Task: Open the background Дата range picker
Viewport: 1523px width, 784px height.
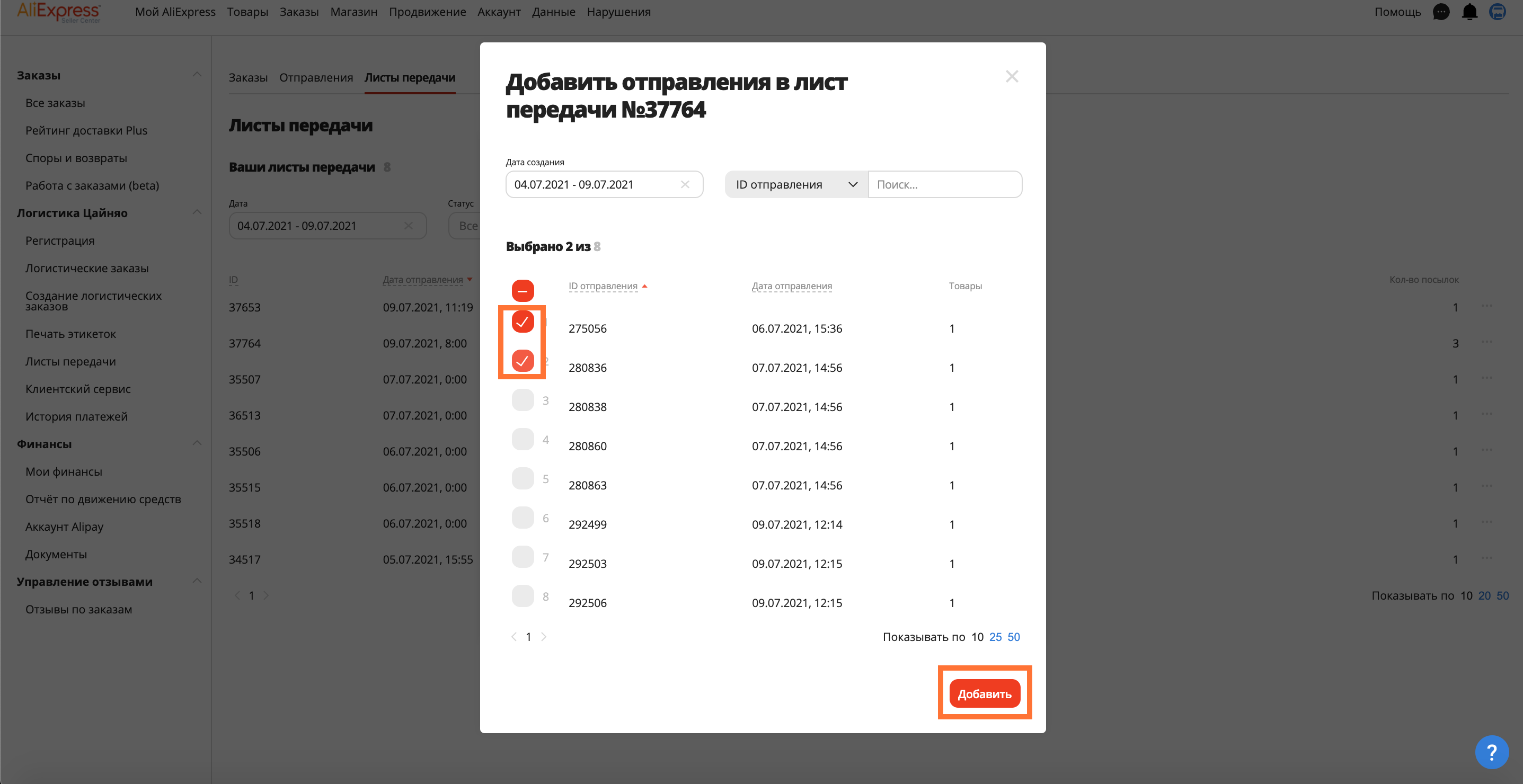Action: coord(327,226)
